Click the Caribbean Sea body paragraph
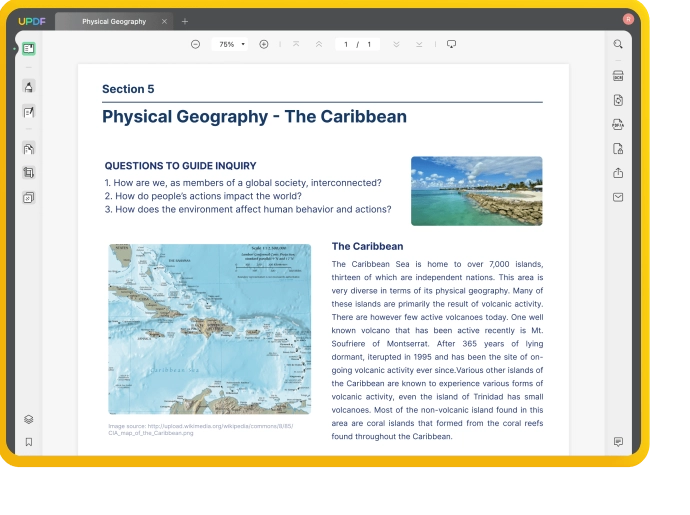This screenshot has height=515, width=690. coord(437,350)
